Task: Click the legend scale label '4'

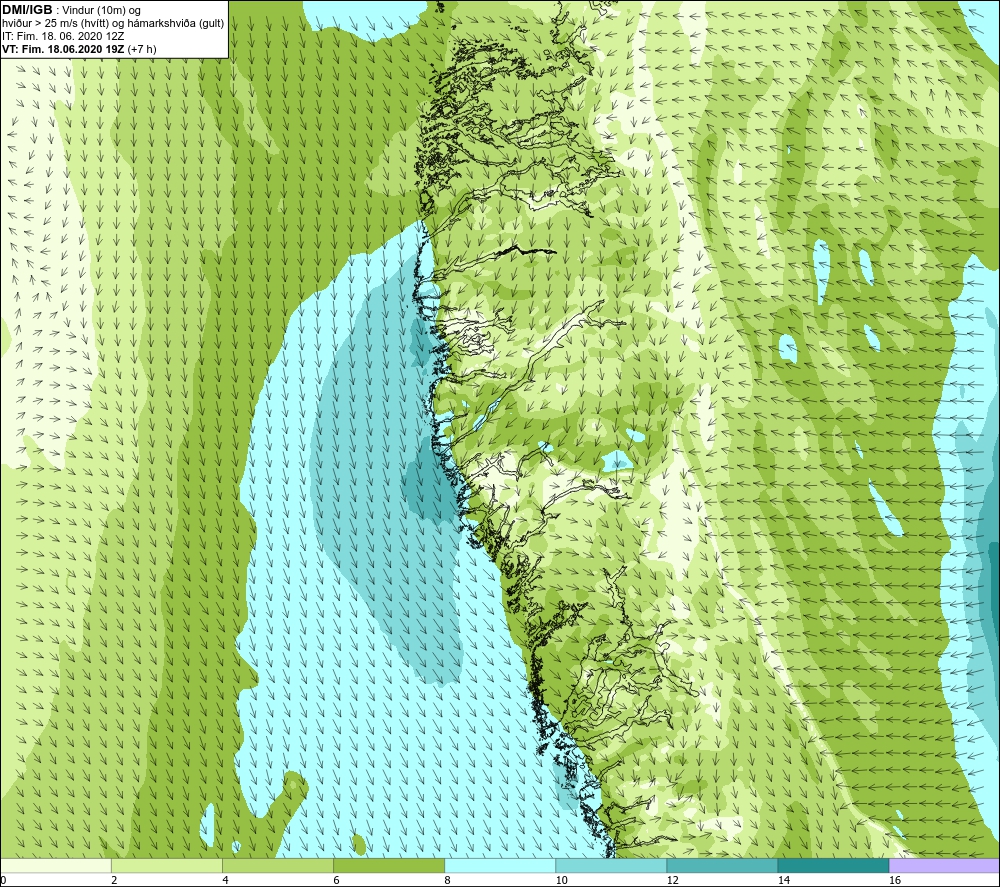Action: [225, 881]
